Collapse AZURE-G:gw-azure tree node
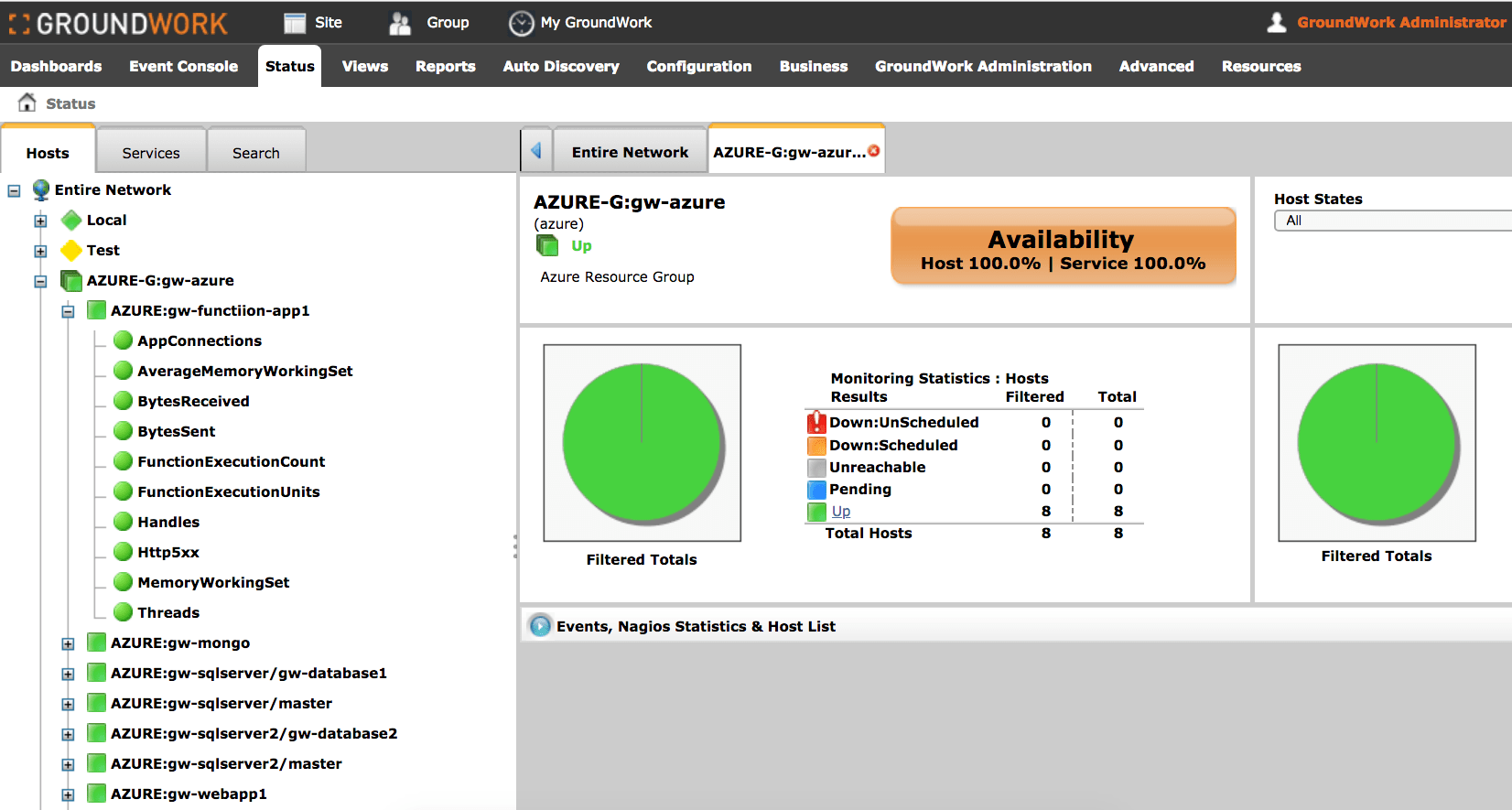 point(40,281)
